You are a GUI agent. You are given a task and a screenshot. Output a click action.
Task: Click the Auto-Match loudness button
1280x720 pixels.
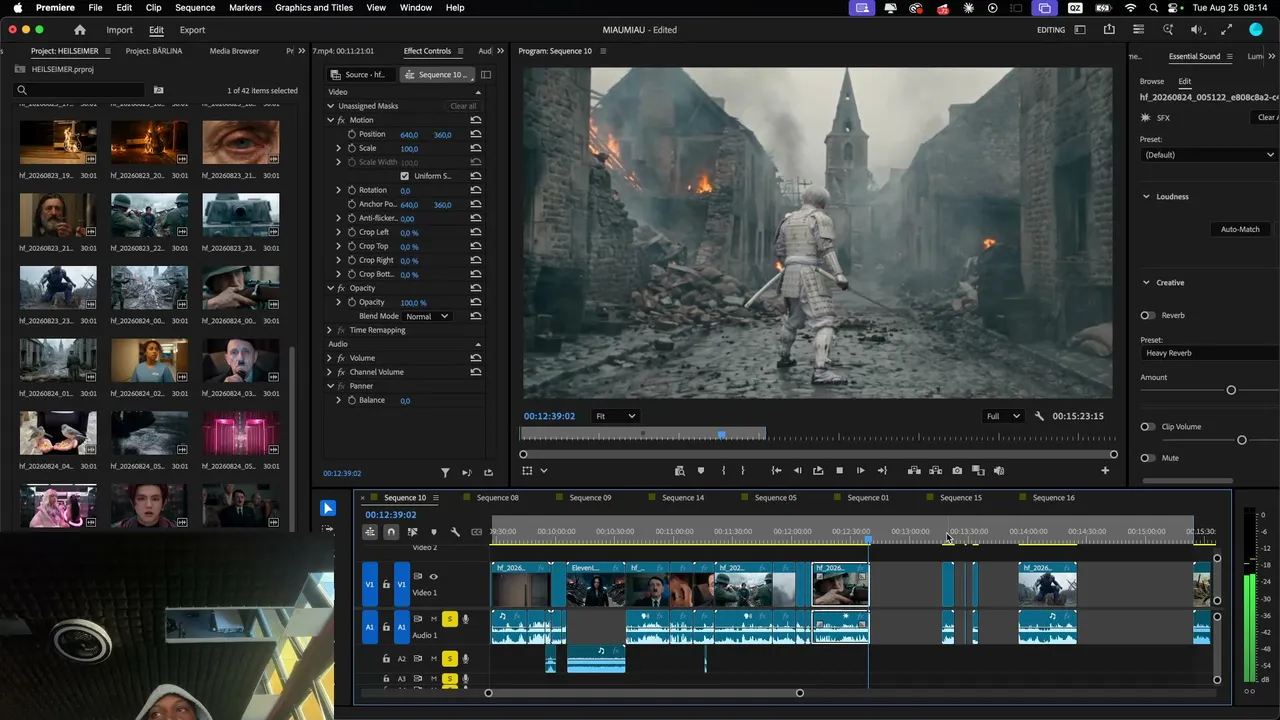tap(1240, 229)
